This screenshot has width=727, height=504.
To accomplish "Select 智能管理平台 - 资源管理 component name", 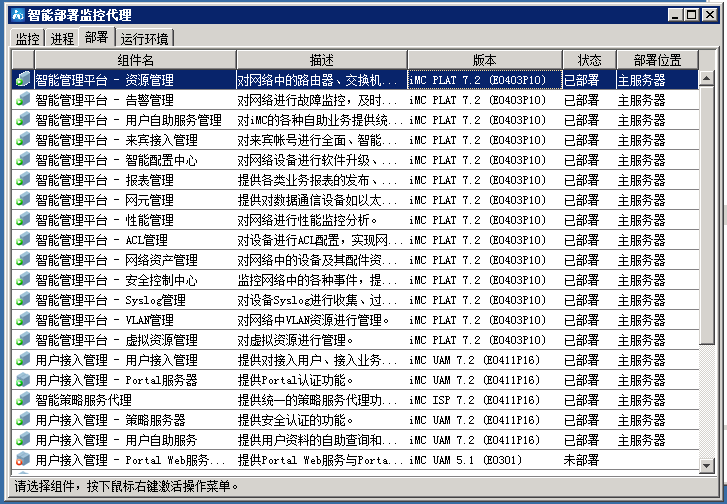I will (x=104, y=80).
